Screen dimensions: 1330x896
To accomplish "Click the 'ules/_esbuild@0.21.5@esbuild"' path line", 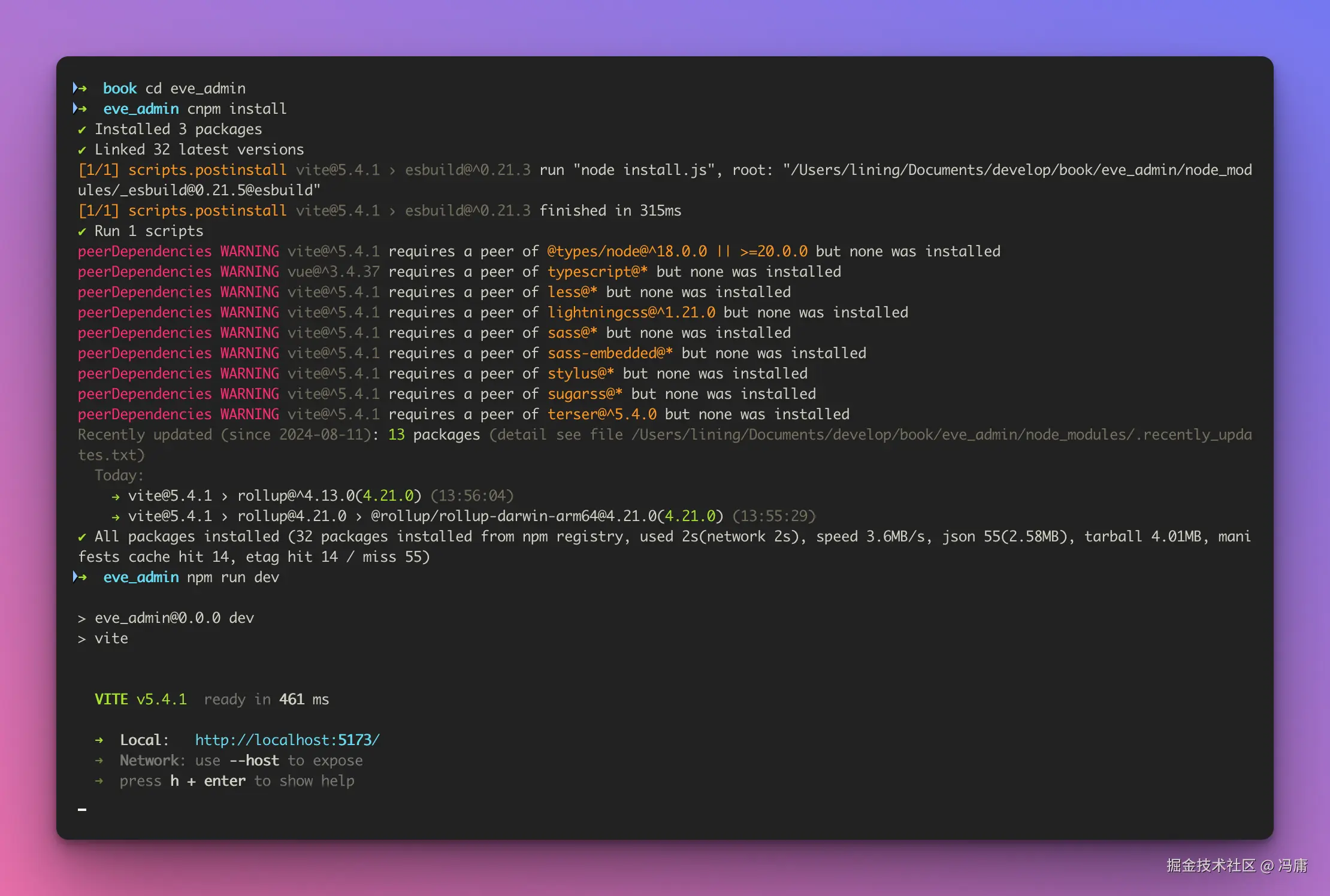I will (x=199, y=190).
